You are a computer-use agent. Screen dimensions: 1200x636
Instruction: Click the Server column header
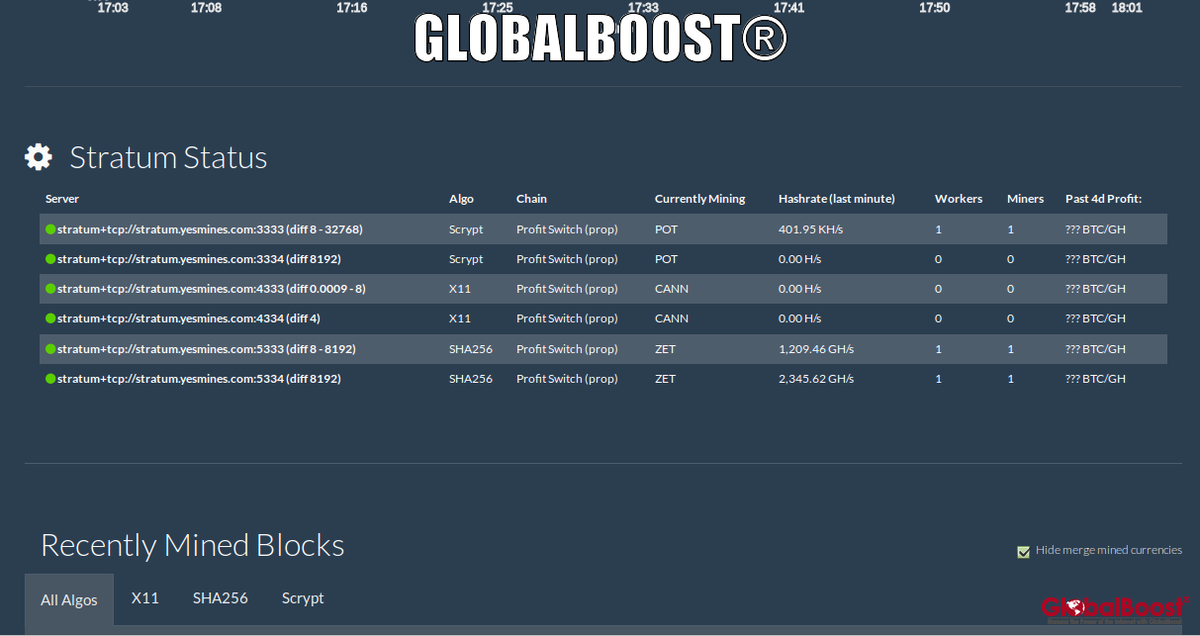coord(62,199)
